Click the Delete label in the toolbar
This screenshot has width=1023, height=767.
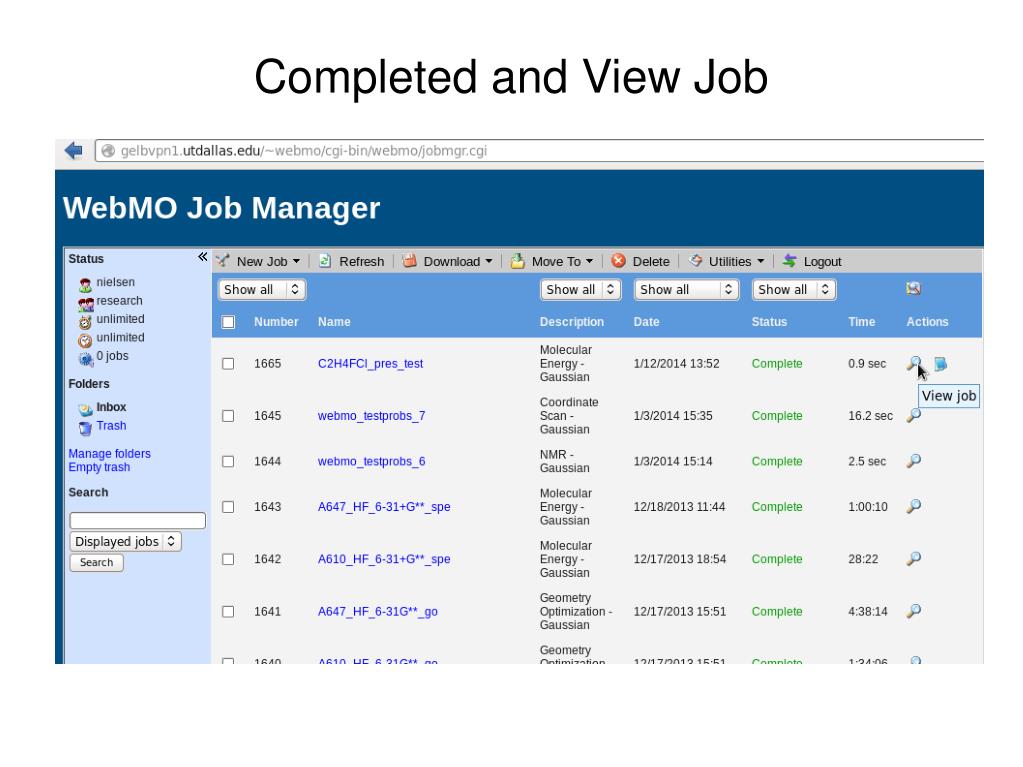[651, 261]
